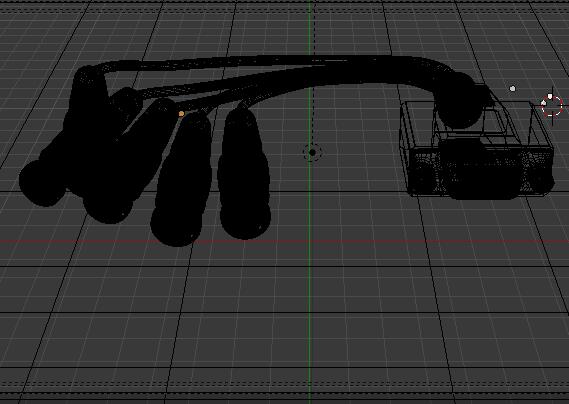Image resolution: width=569 pixels, height=404 pixels.
Task: Click white dot on 3D cursor's left edge
Action: 544,104
